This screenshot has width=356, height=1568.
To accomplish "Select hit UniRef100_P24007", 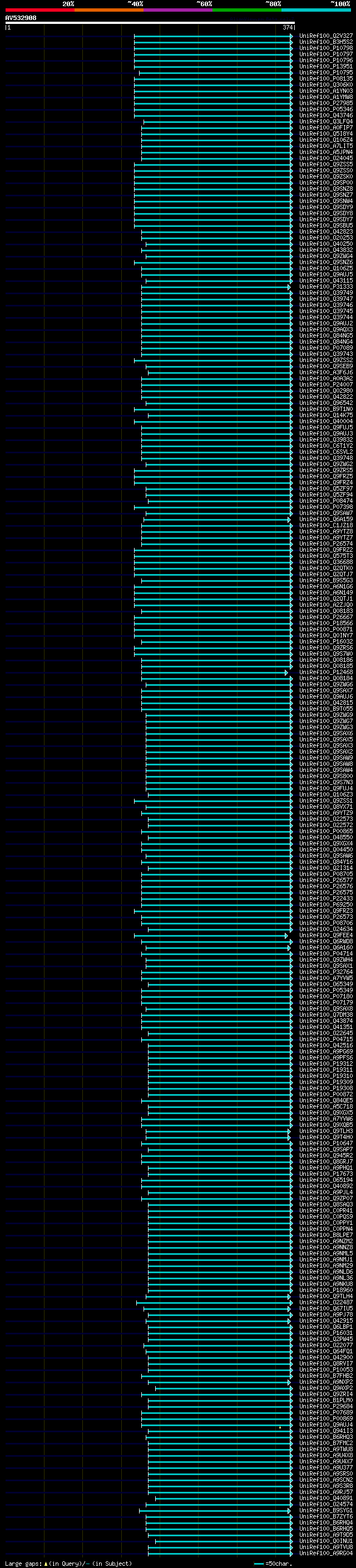I will (x=325, y=385).
